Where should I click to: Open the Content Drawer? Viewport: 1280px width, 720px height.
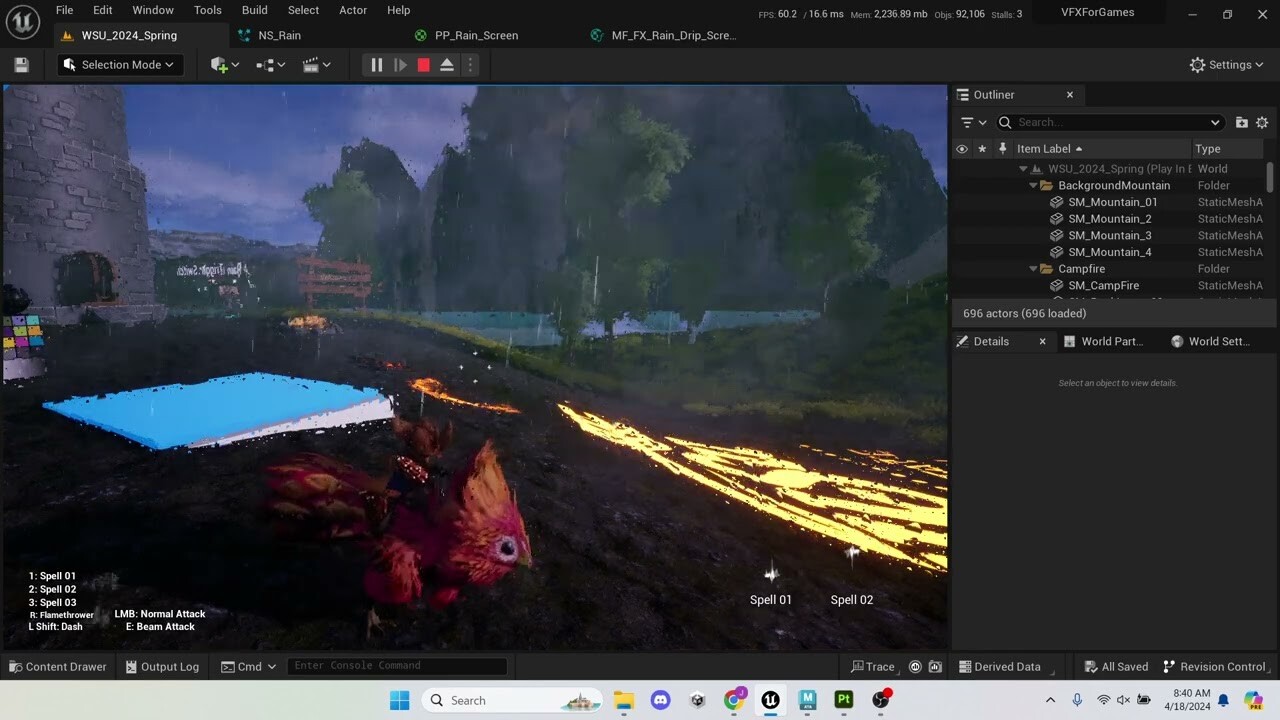57,666
